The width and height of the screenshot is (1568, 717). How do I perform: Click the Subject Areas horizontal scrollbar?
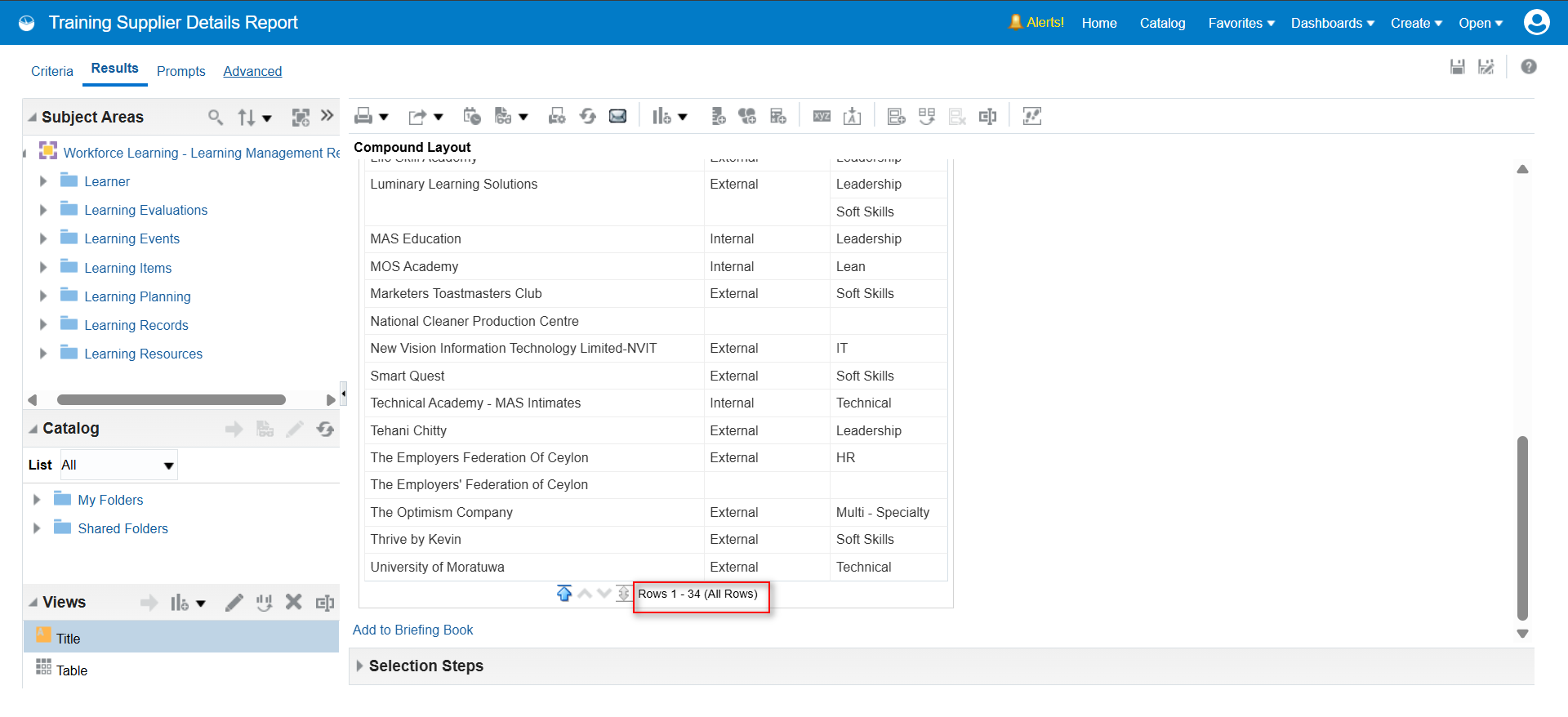171,400
